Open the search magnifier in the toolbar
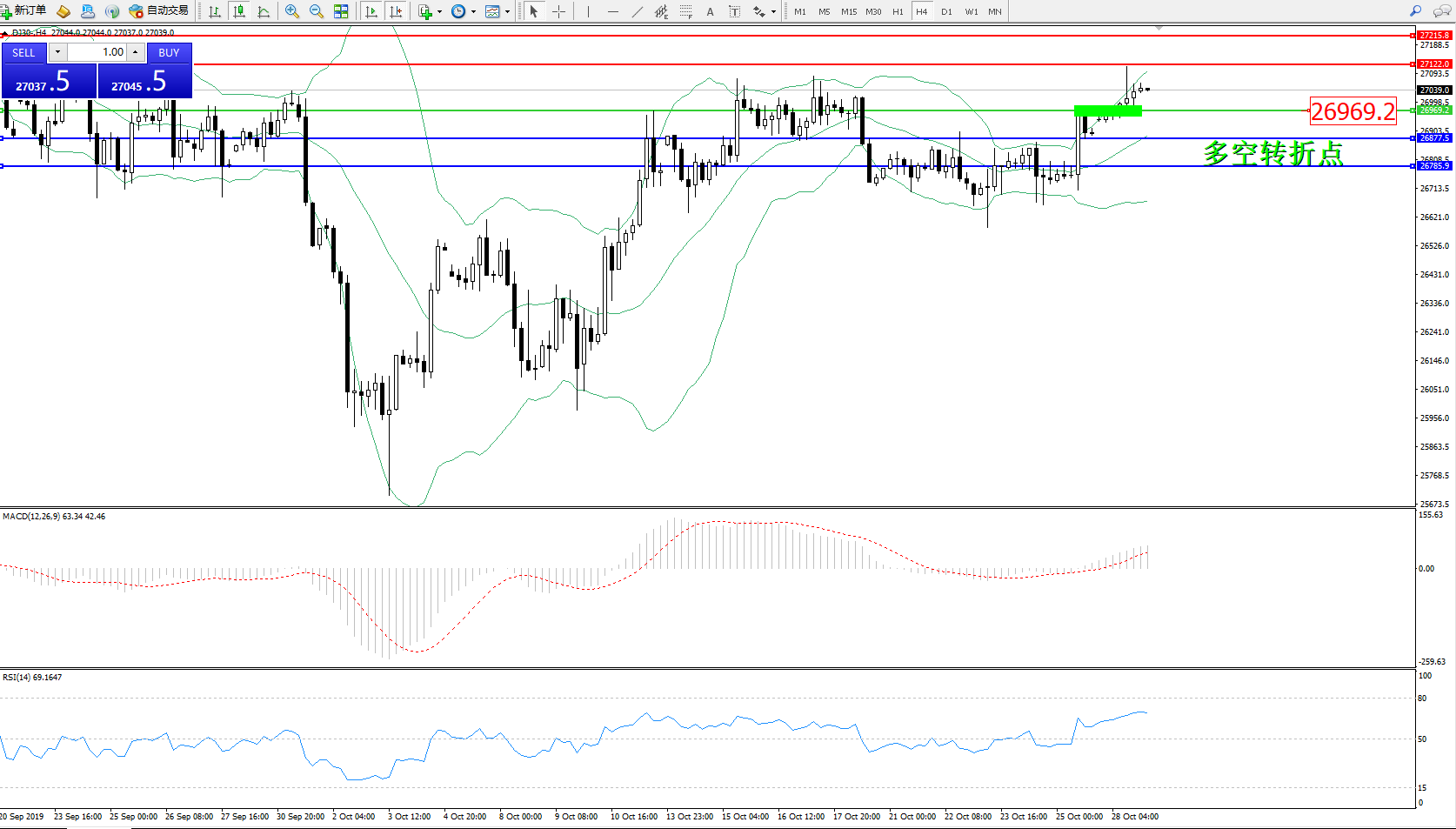Viewport: 1456px width, 829px height. pyautogui.click(x=1415, y=11)
